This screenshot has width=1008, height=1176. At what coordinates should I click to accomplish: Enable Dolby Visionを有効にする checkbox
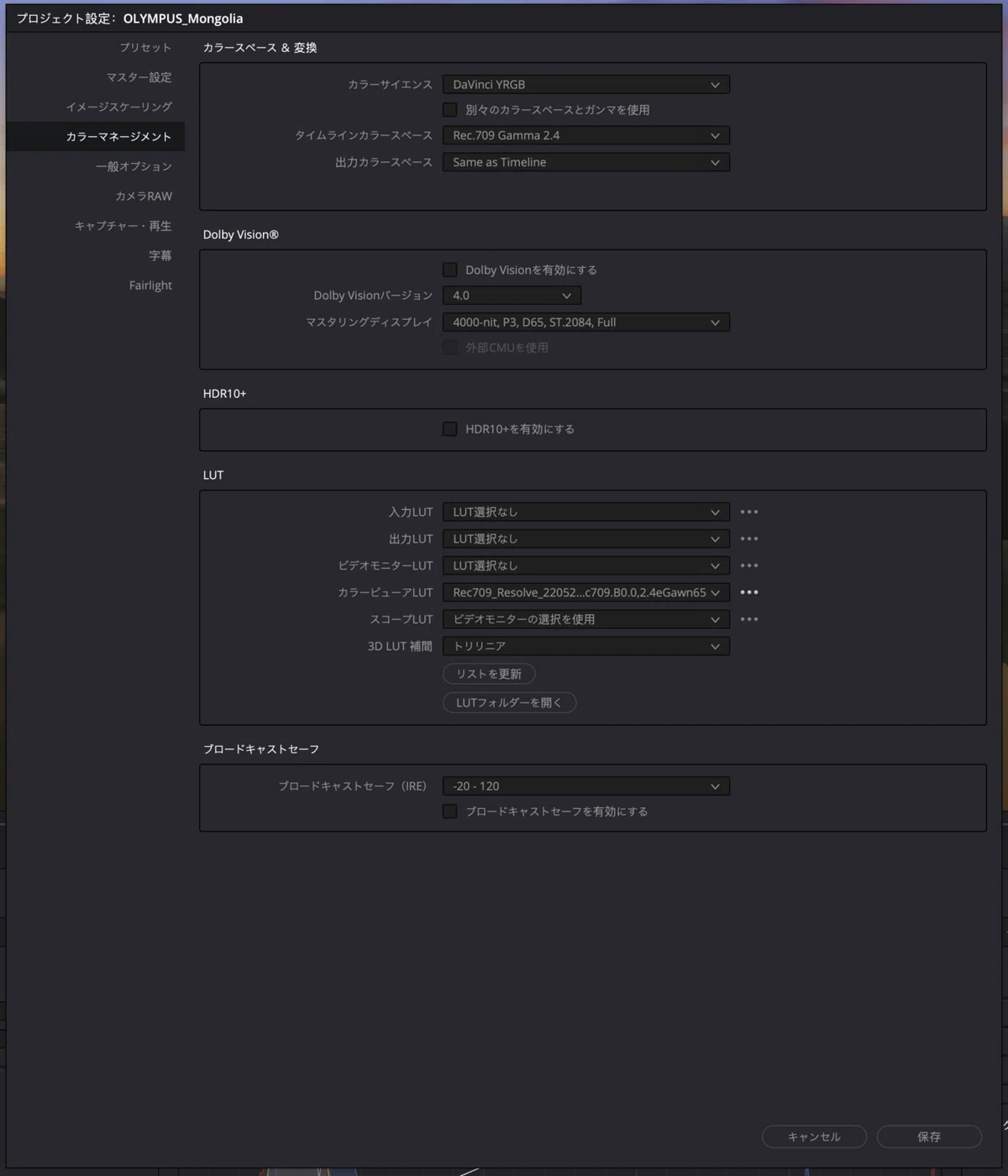[x=450, y=270]
